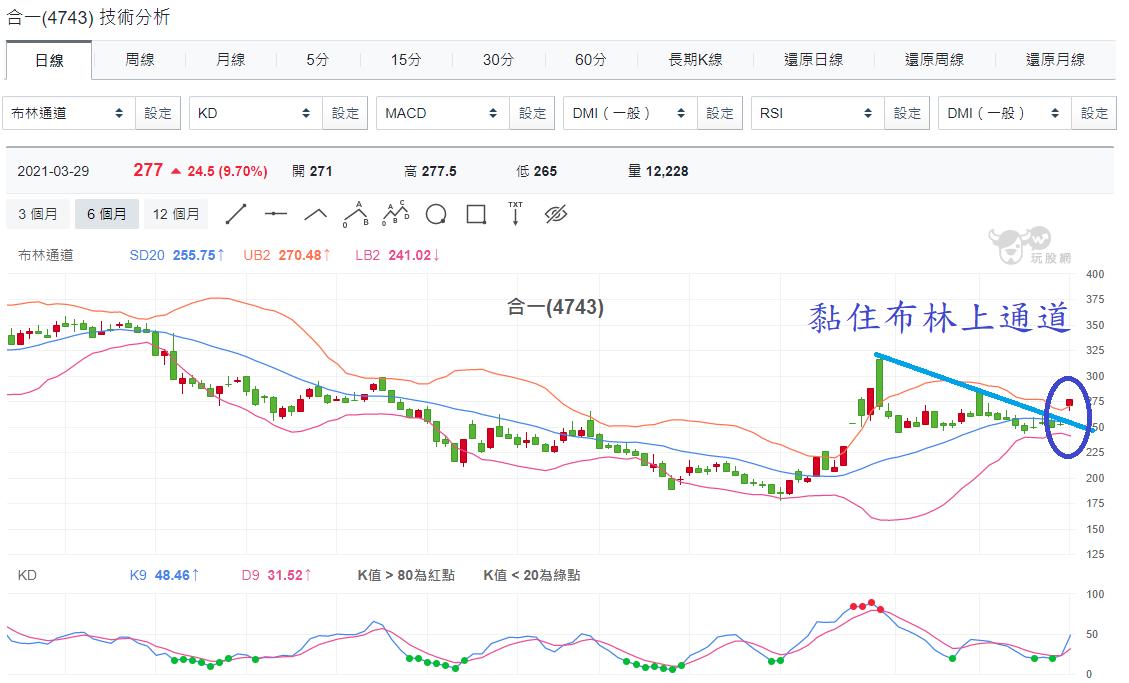
Task: Click the K9 48.46 value
Action: tap(164, 575)
